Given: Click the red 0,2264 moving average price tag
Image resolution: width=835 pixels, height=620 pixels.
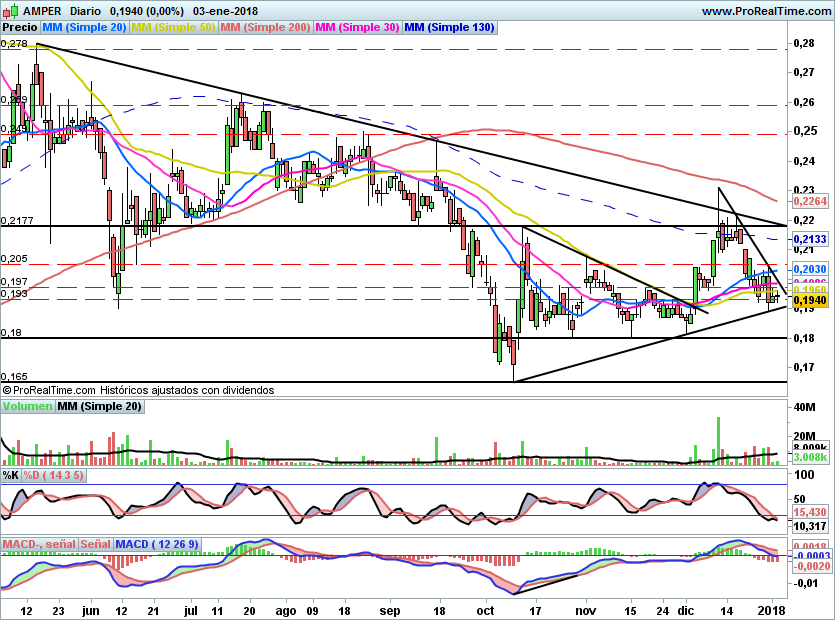Looking at the screenshot, I should [811, 201].
